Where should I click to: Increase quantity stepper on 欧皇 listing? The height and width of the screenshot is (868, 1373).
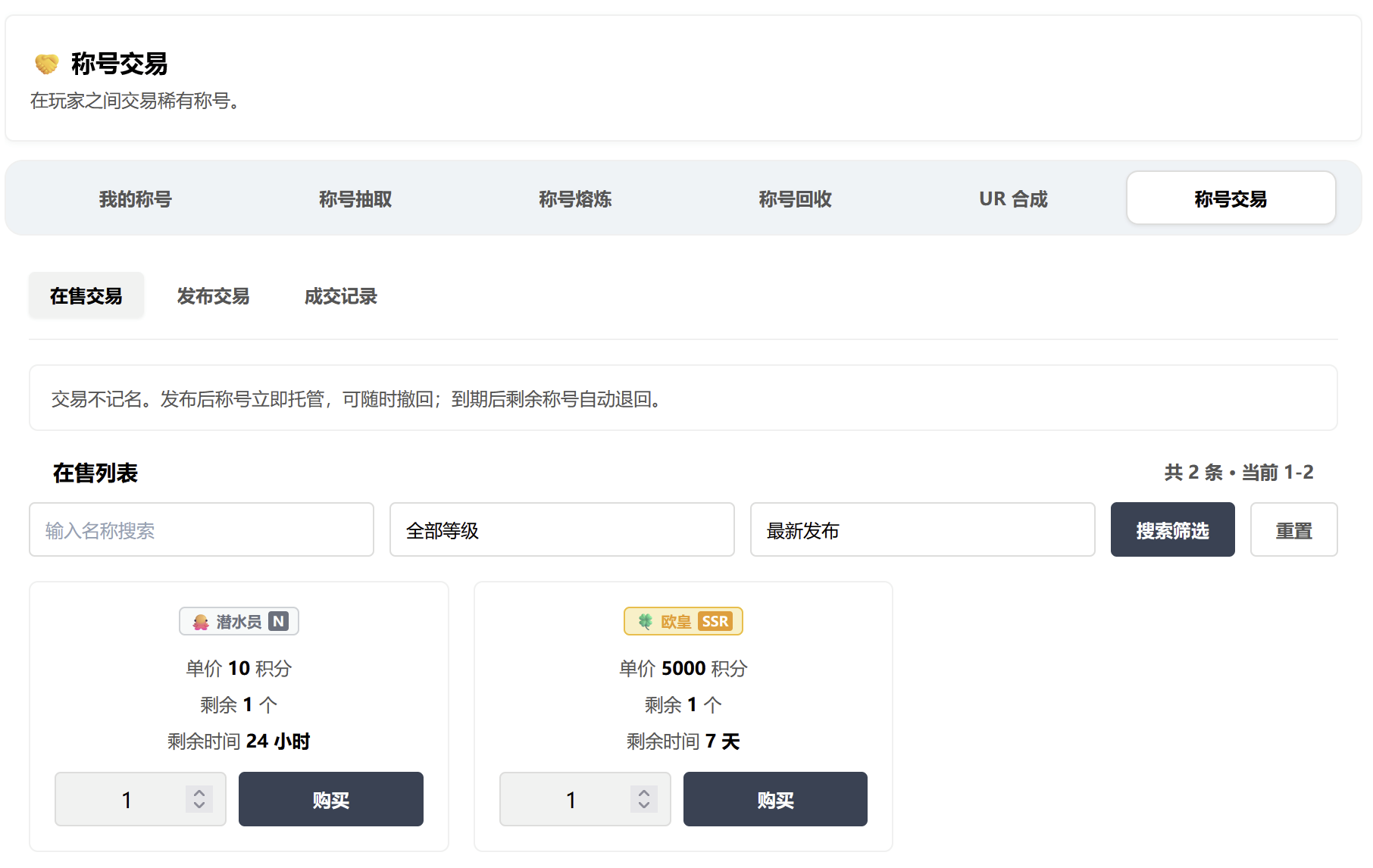tap(644, 793)
